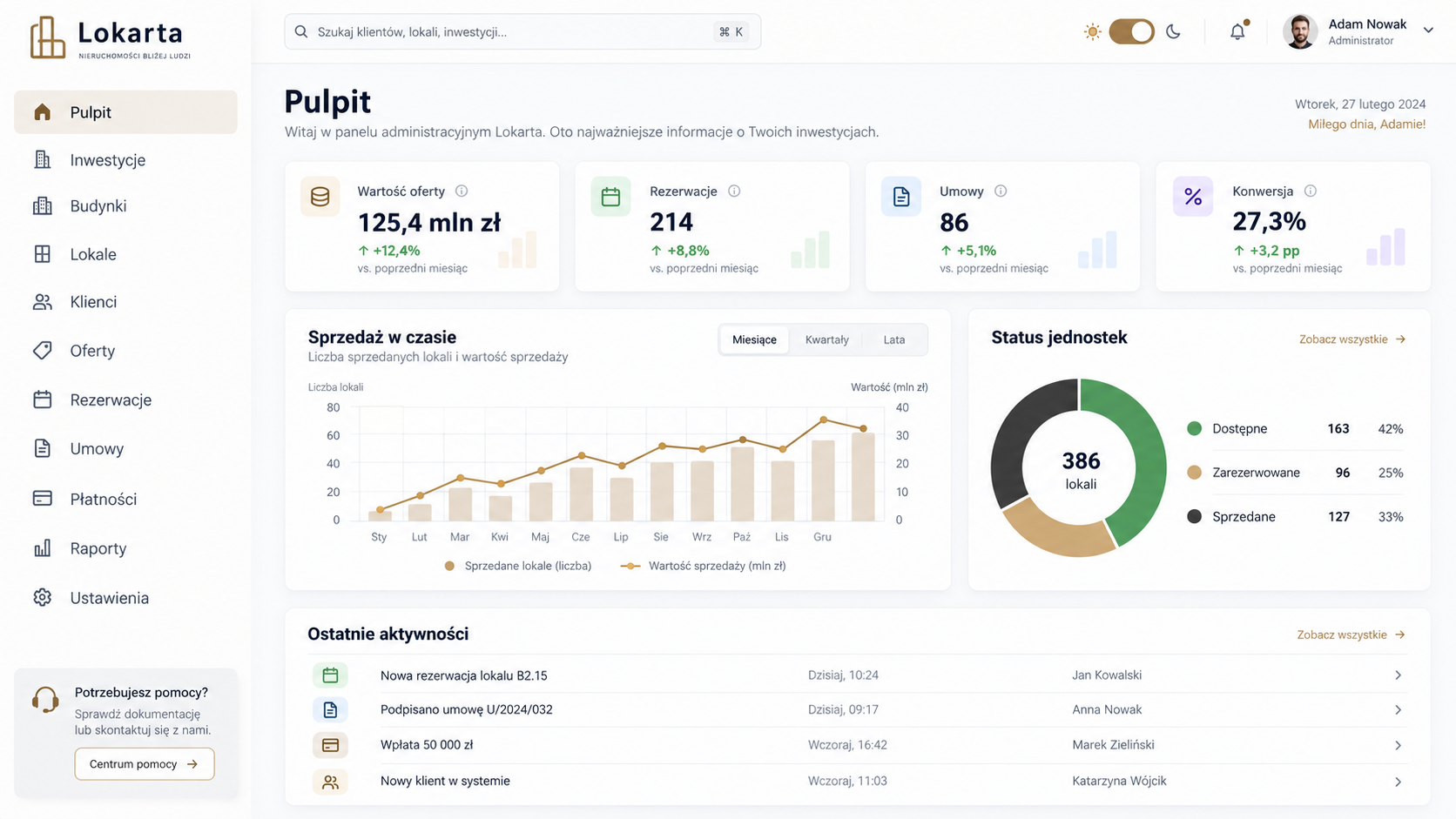Toggle the light/dark theme switch
1456x819 pixels.
[x=1131, y=32]
